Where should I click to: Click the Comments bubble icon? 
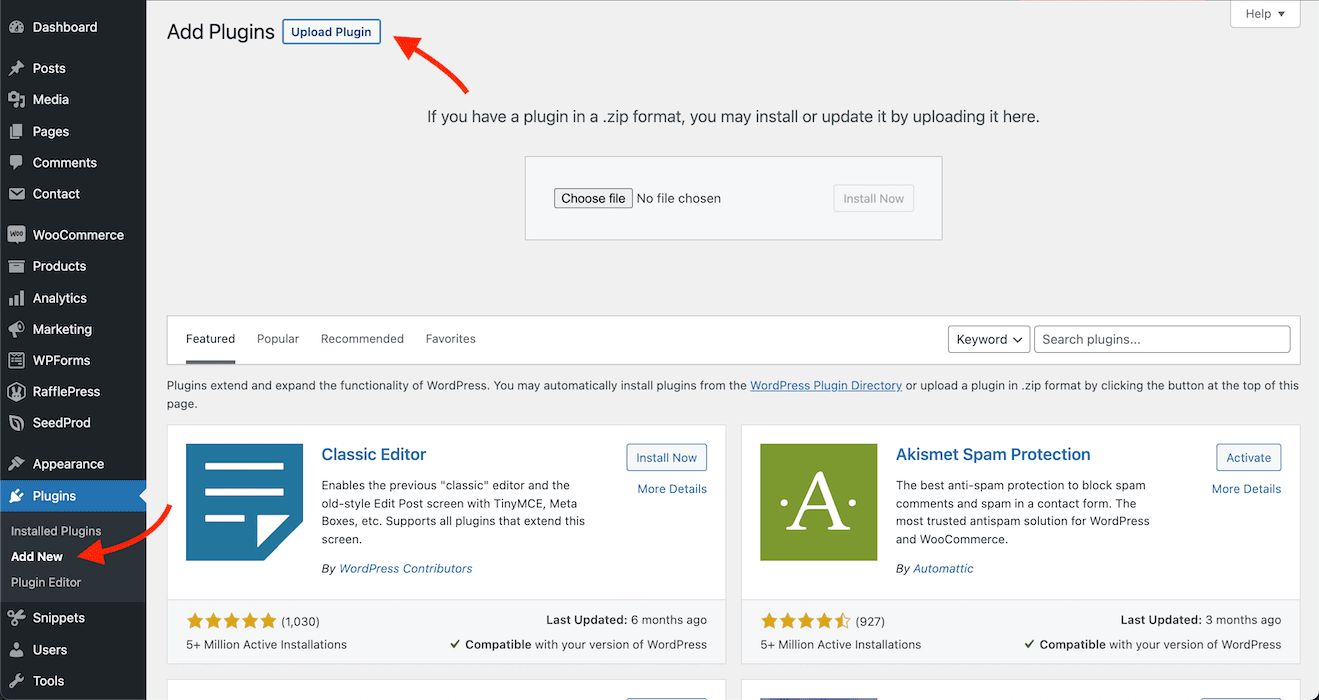[16, 162]
